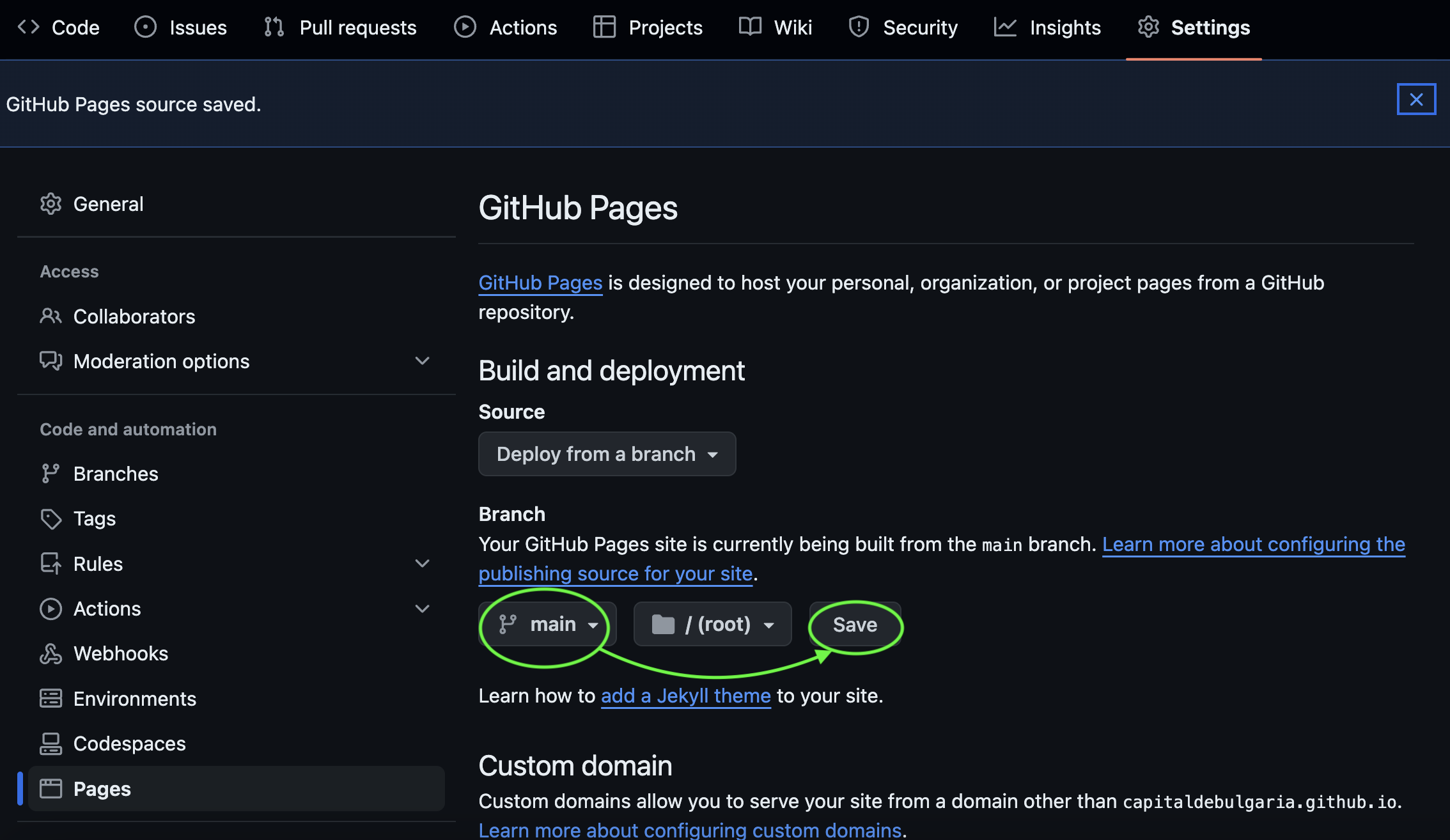Screen dimensions: 1450x840
Task: Click the Projects table icon
Action: [604, 27]
